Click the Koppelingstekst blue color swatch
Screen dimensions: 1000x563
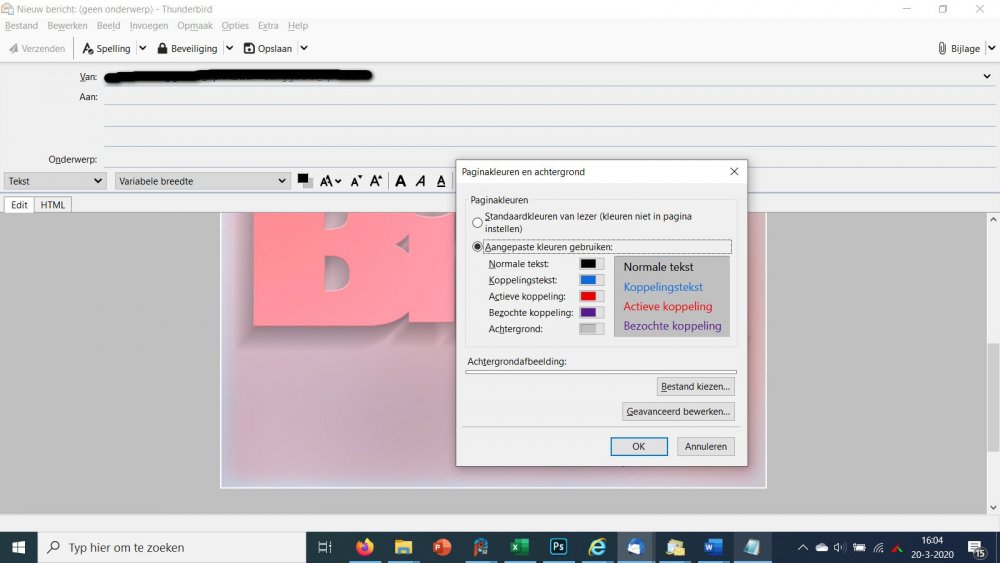(591, 280)
